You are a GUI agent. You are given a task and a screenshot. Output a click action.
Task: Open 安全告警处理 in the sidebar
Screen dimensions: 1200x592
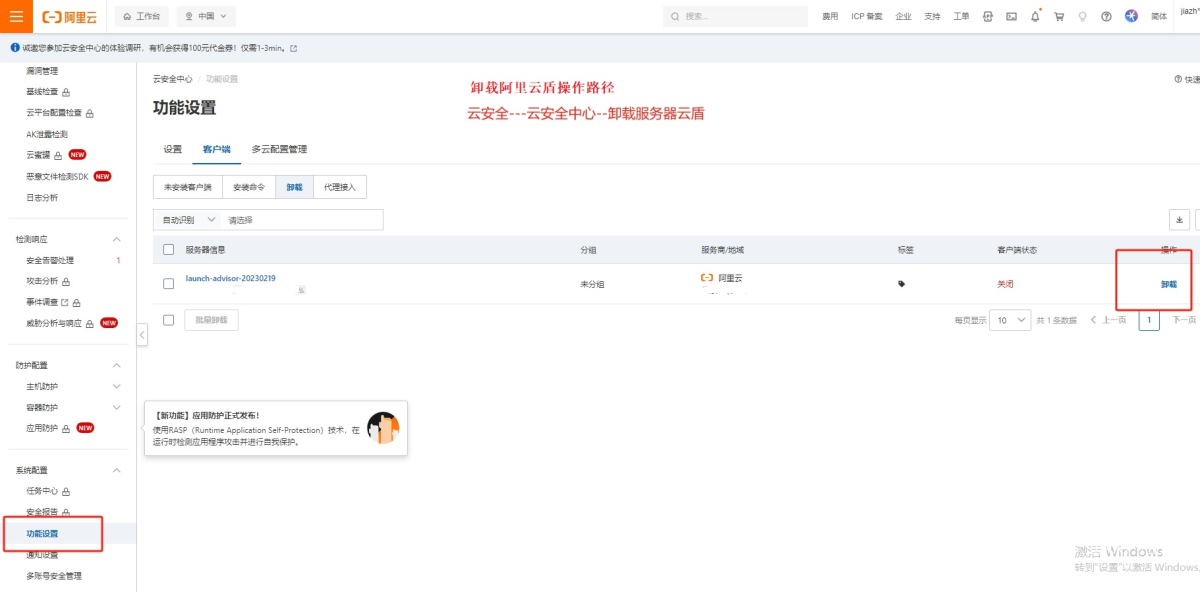[50, 260]
